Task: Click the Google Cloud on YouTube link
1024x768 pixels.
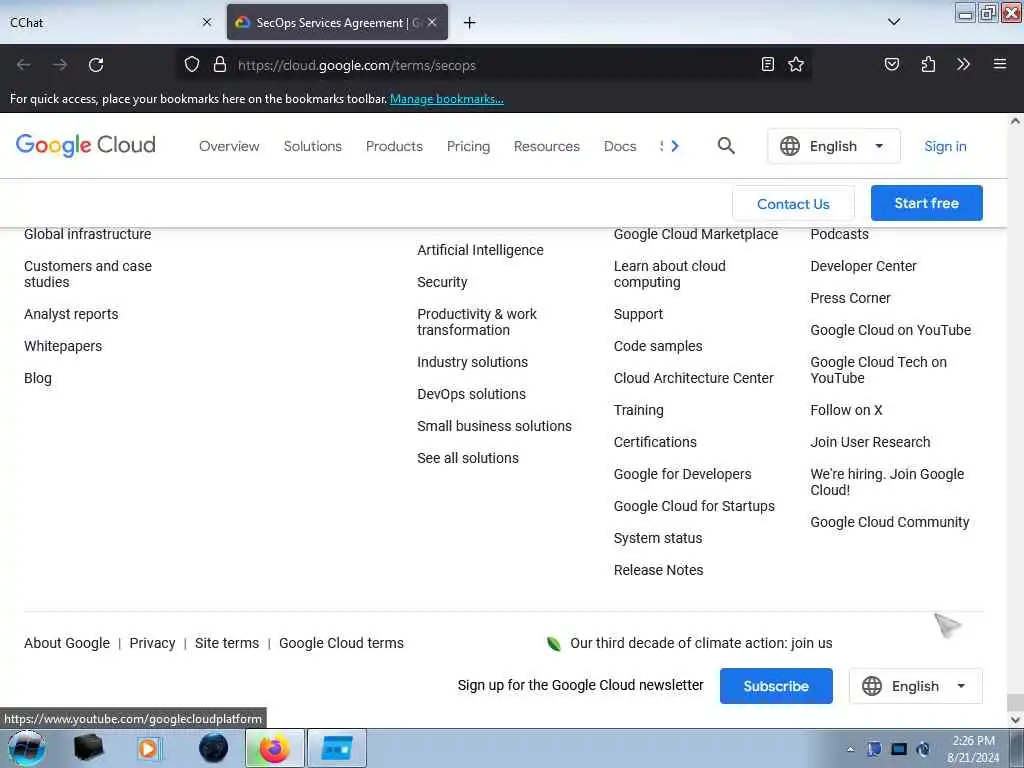Action: point(890,330)
